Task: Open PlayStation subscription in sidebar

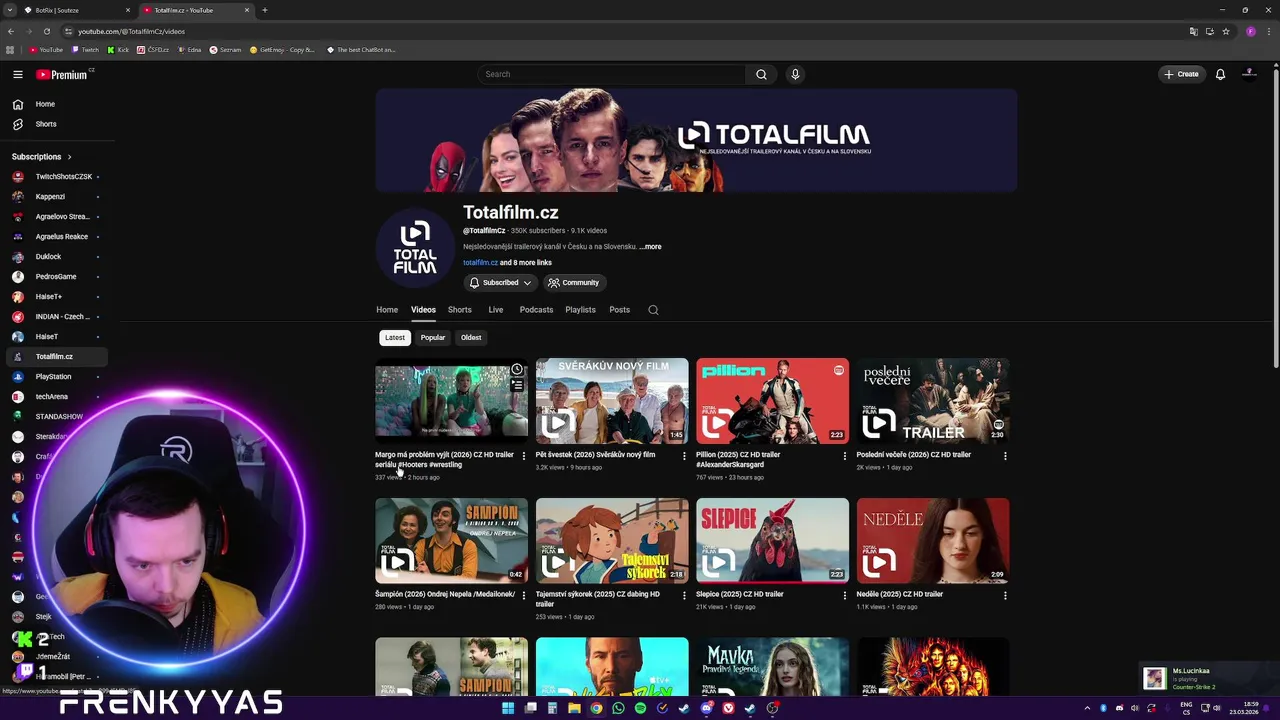Action: pos(55,377)
